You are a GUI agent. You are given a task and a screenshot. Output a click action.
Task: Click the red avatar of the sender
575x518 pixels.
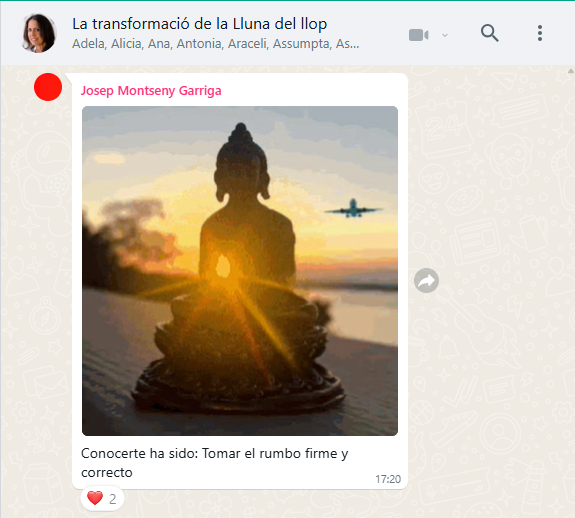[x=48, y=87]
